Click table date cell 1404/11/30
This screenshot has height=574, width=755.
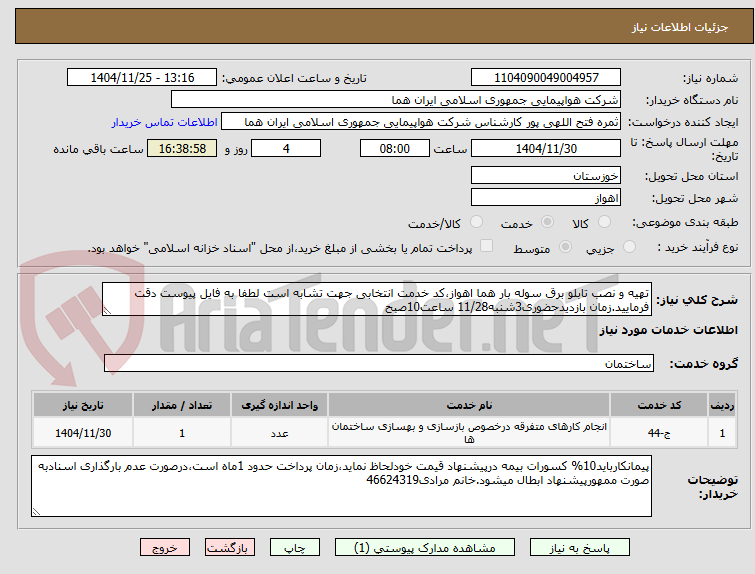point(83,433)
